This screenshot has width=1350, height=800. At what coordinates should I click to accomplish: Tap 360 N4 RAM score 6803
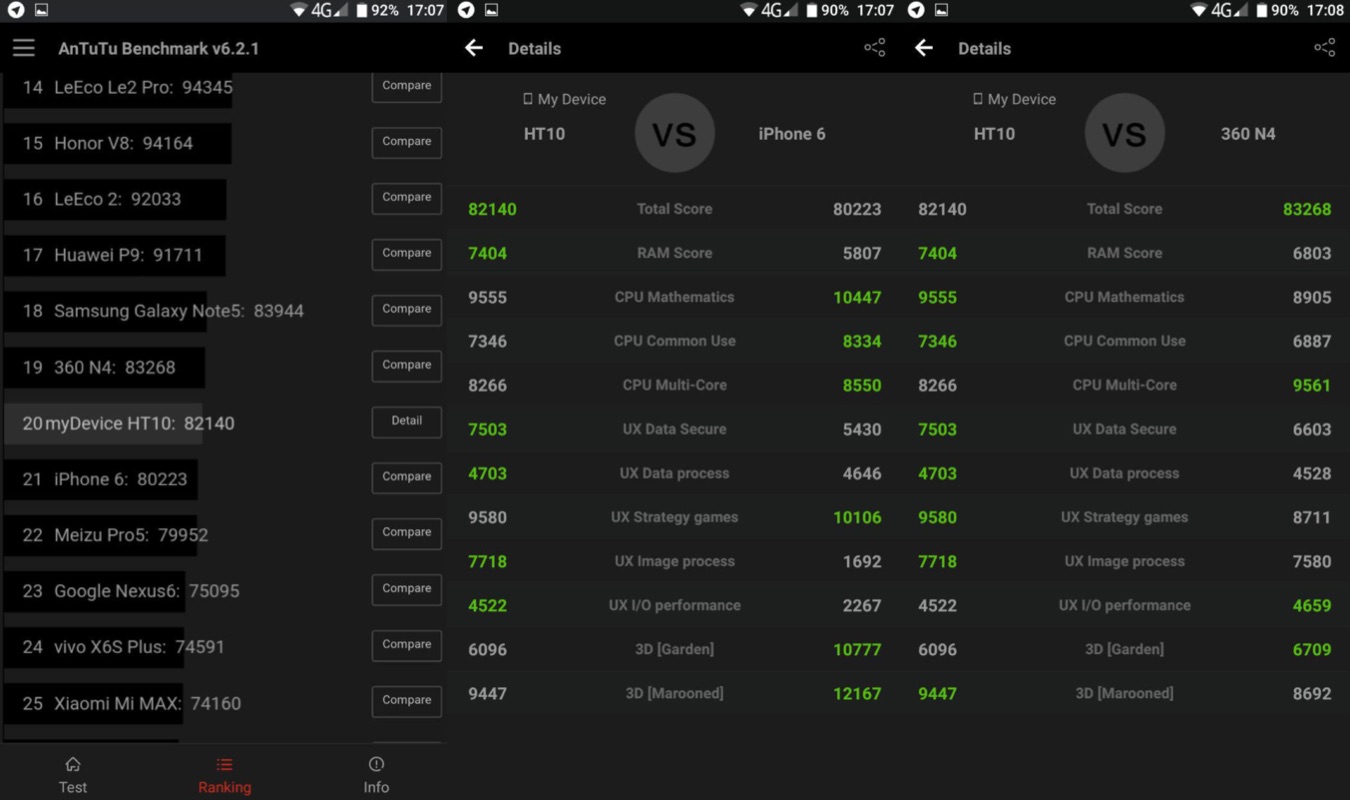1312,253
